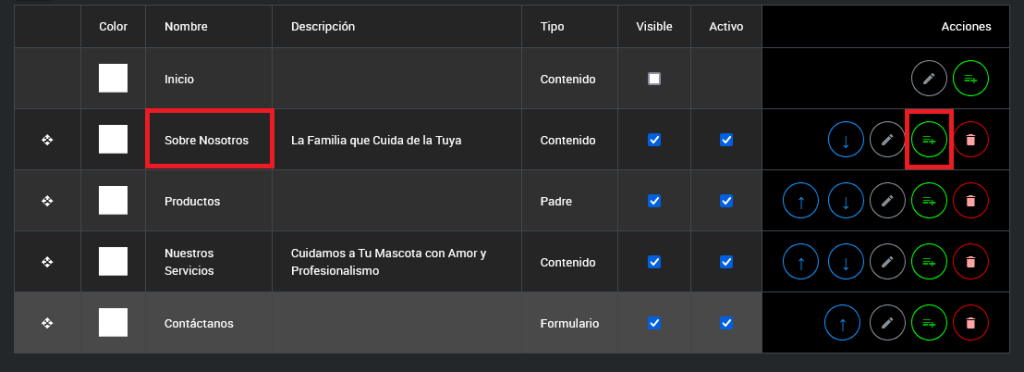Viewport: 1024px width, 372px height.
Task: Click the Nombre column header
Action: (x=186, y=27)
